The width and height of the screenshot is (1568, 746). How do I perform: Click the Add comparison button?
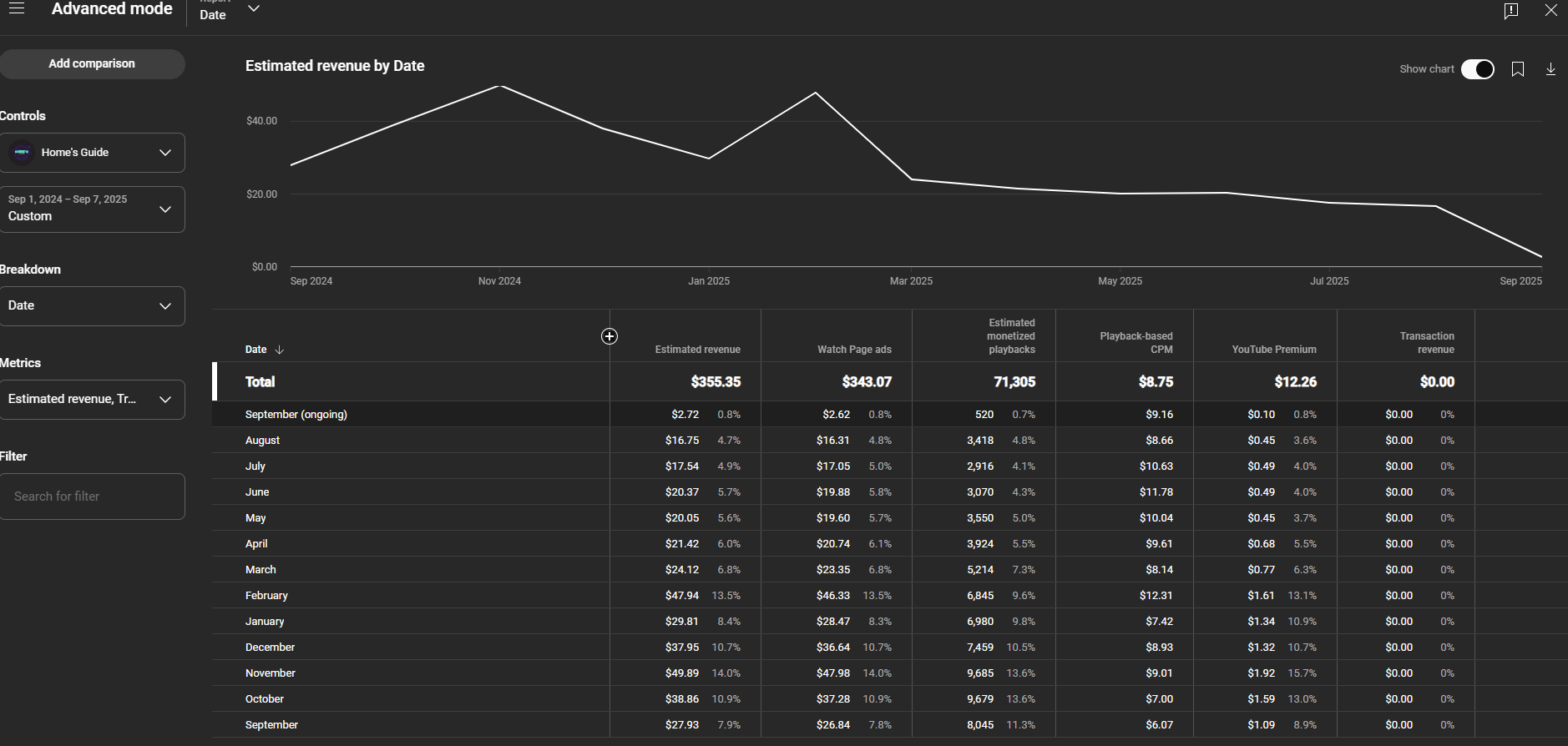tap(92, 64)
